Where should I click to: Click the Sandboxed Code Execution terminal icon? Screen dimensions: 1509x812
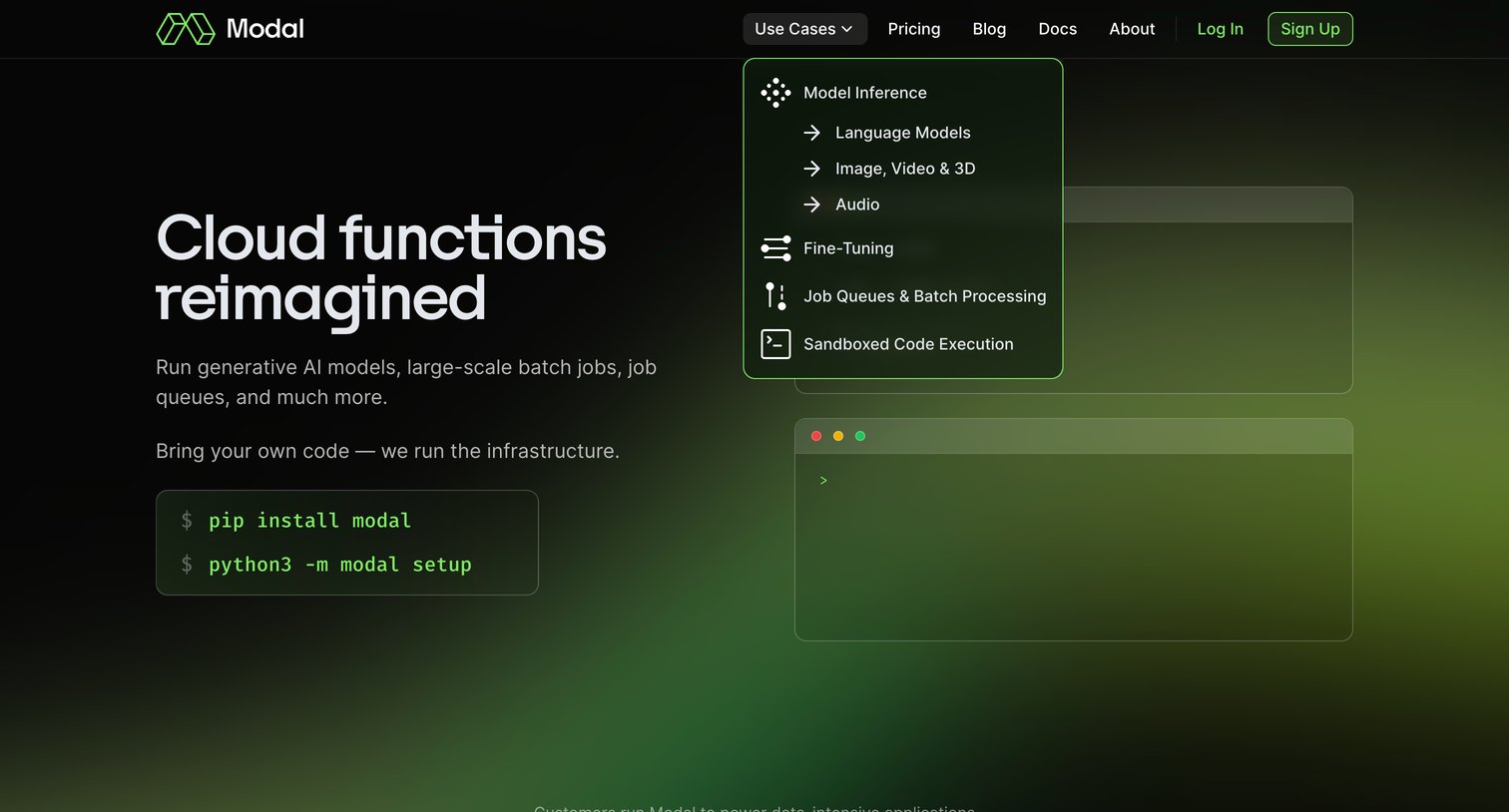[x=775, y=344]
